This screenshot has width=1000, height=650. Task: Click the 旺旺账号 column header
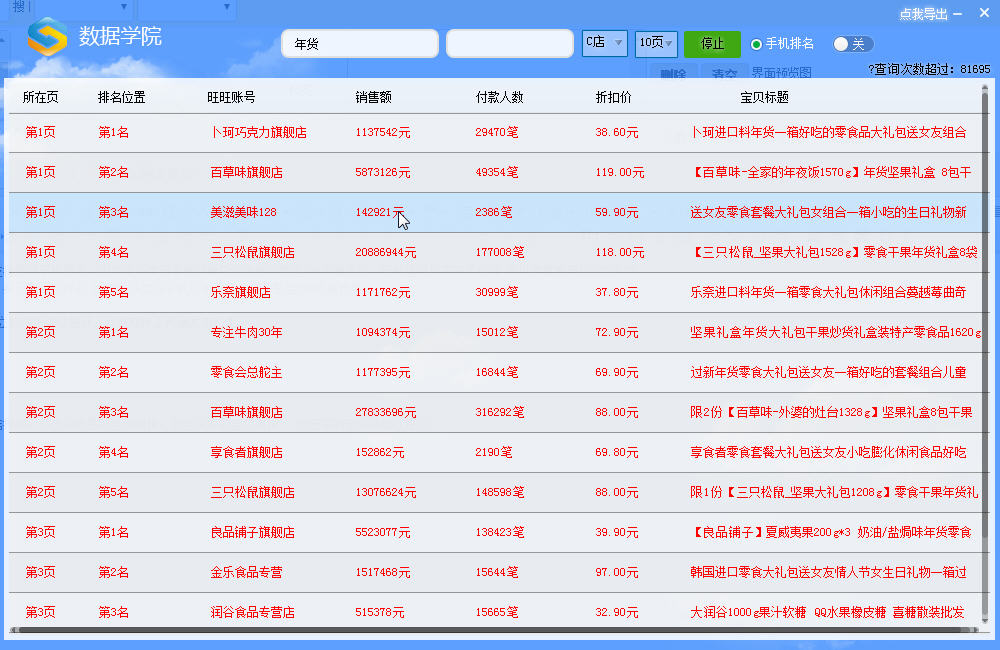pos(231,97)
